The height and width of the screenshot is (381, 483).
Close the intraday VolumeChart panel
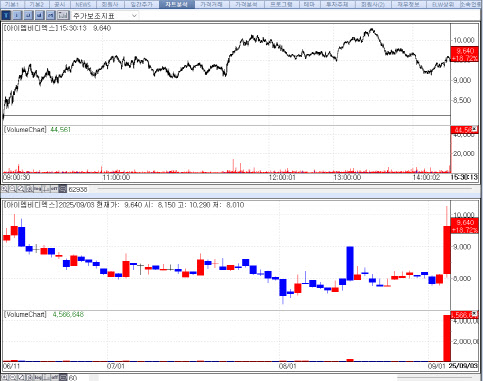pos(475,129)
